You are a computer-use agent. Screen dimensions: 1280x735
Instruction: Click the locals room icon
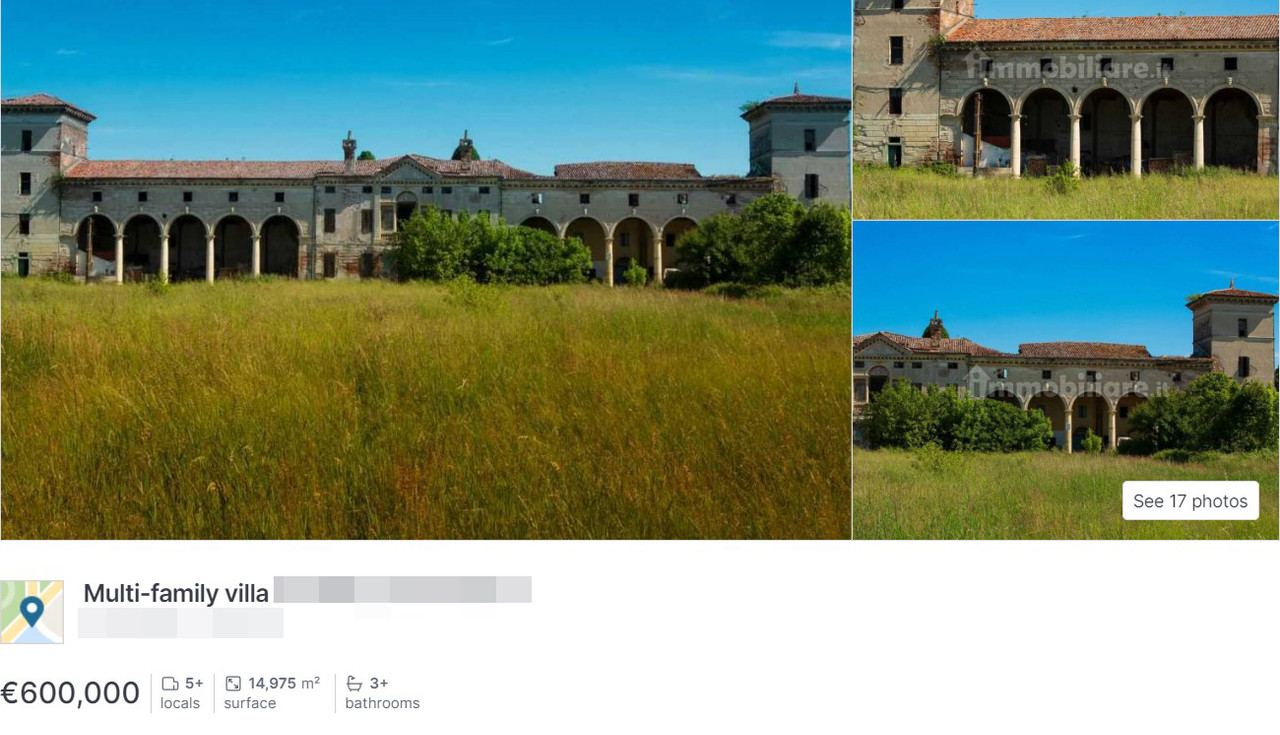tap(170, 684)
